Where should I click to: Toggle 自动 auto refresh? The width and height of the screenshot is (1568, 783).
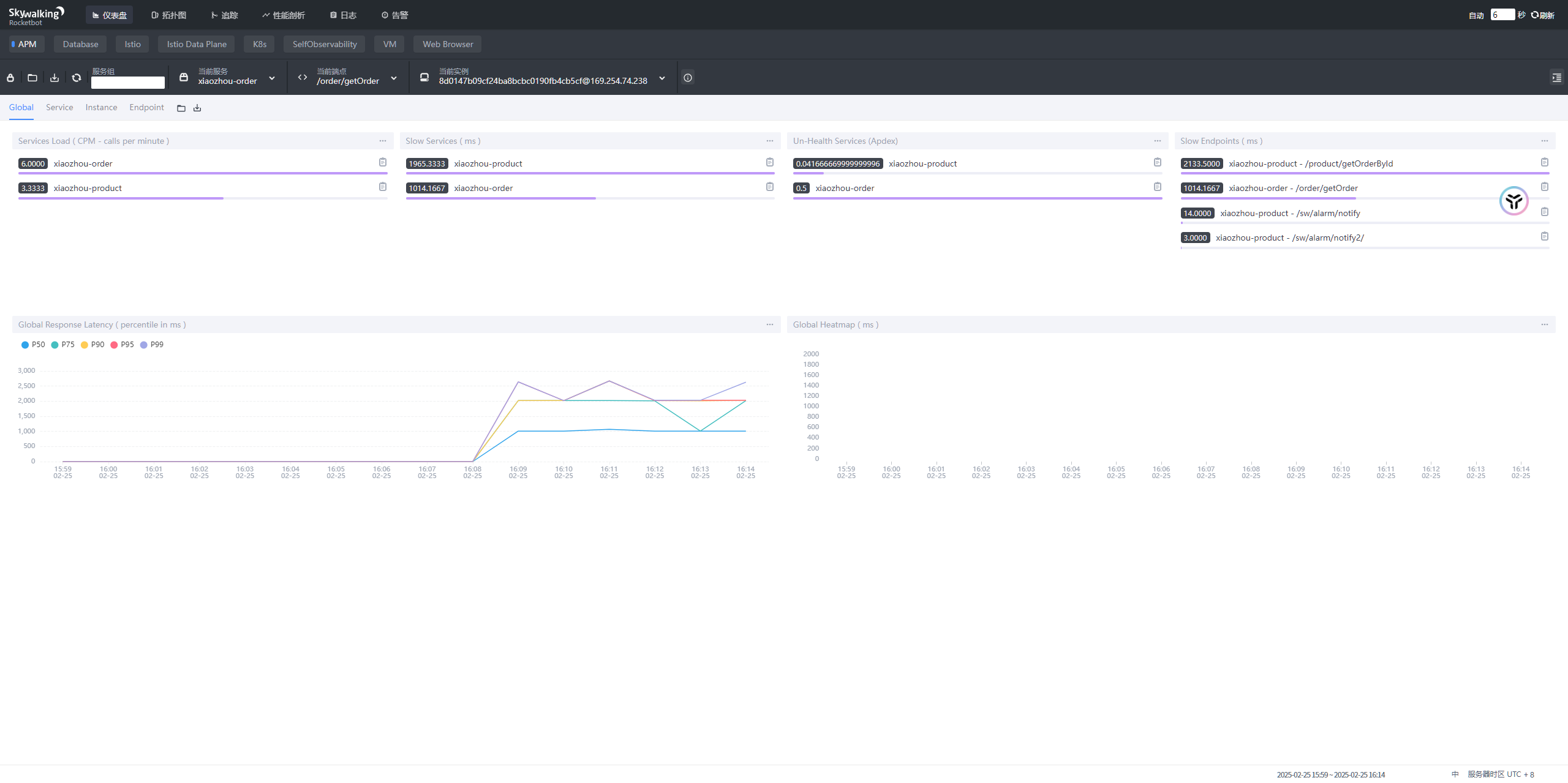point(1476,15)
